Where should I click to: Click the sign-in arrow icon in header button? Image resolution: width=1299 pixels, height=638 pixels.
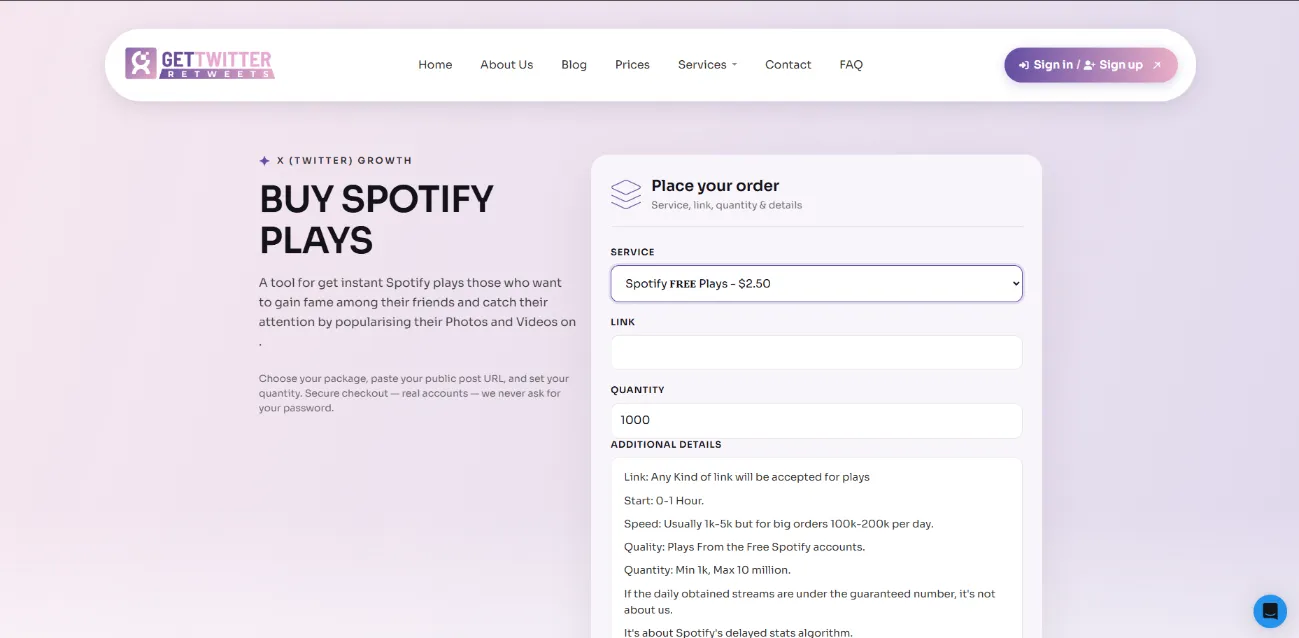click(1023, 64)
